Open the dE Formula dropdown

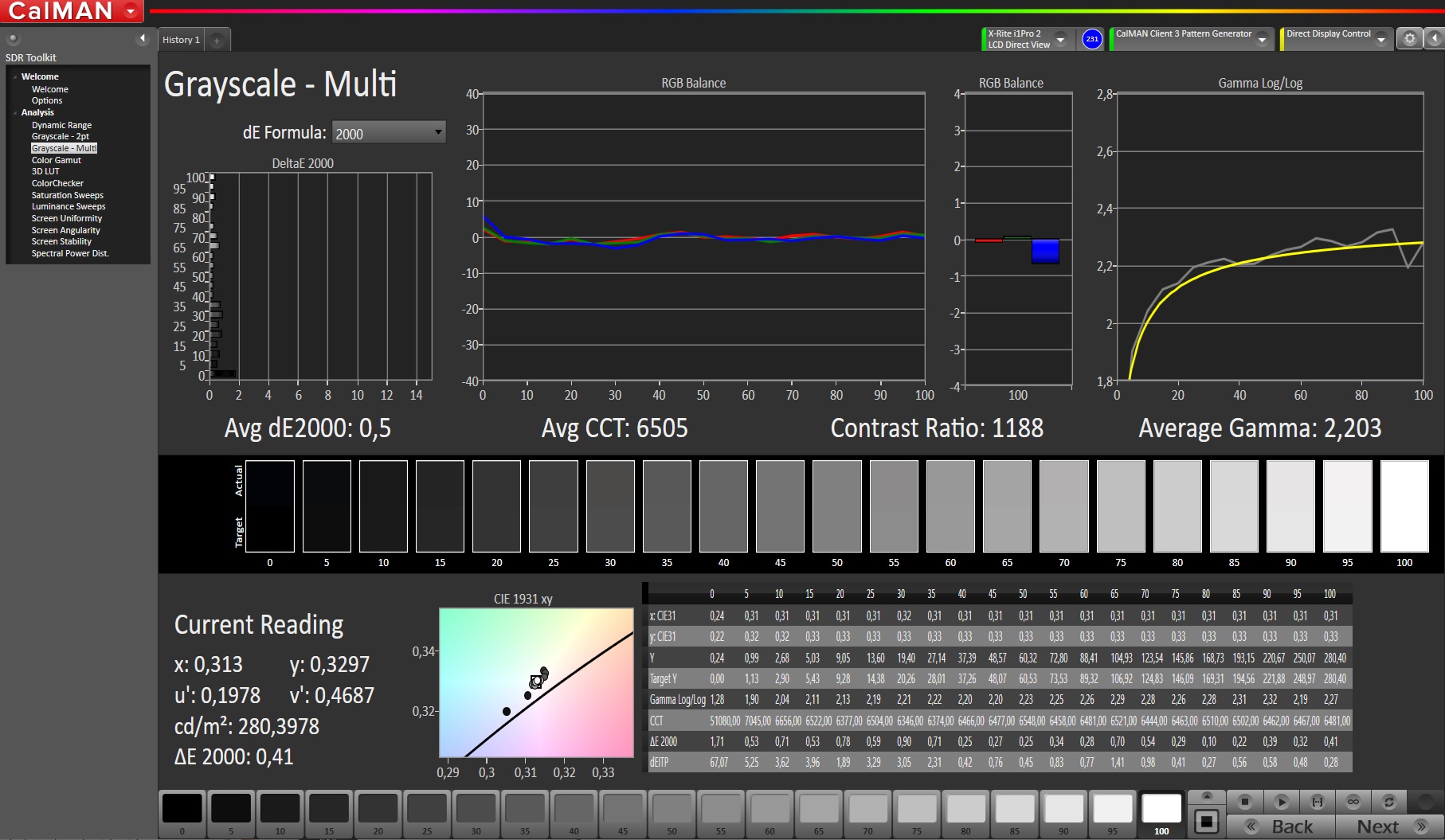[x=389, y=133]
